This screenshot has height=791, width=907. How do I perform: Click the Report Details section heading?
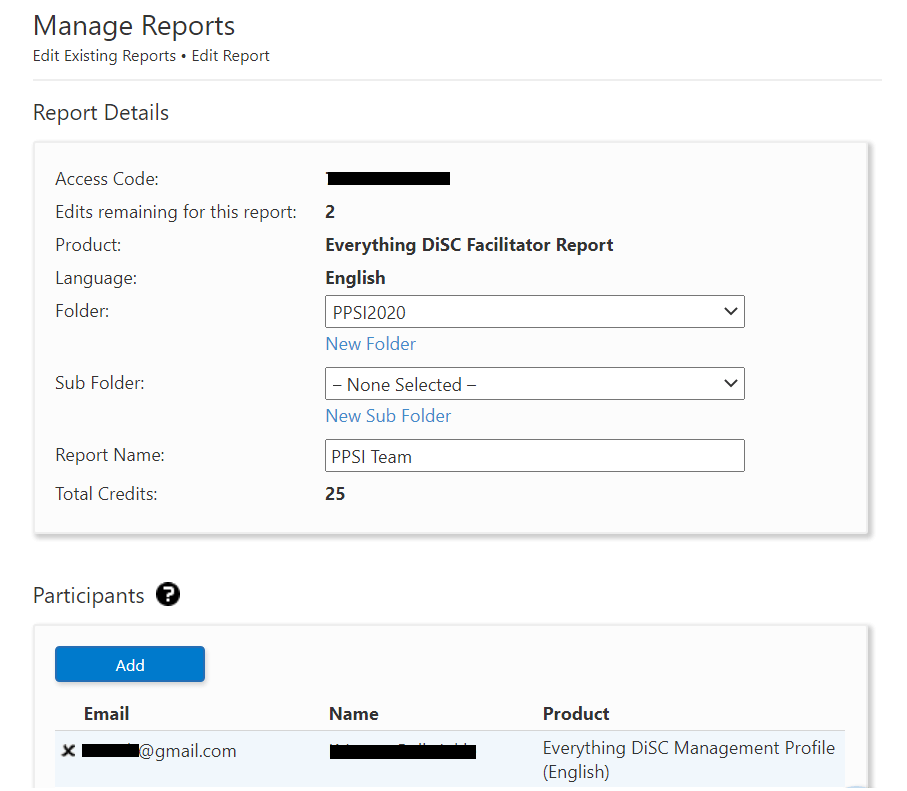(x=101, y=113)
